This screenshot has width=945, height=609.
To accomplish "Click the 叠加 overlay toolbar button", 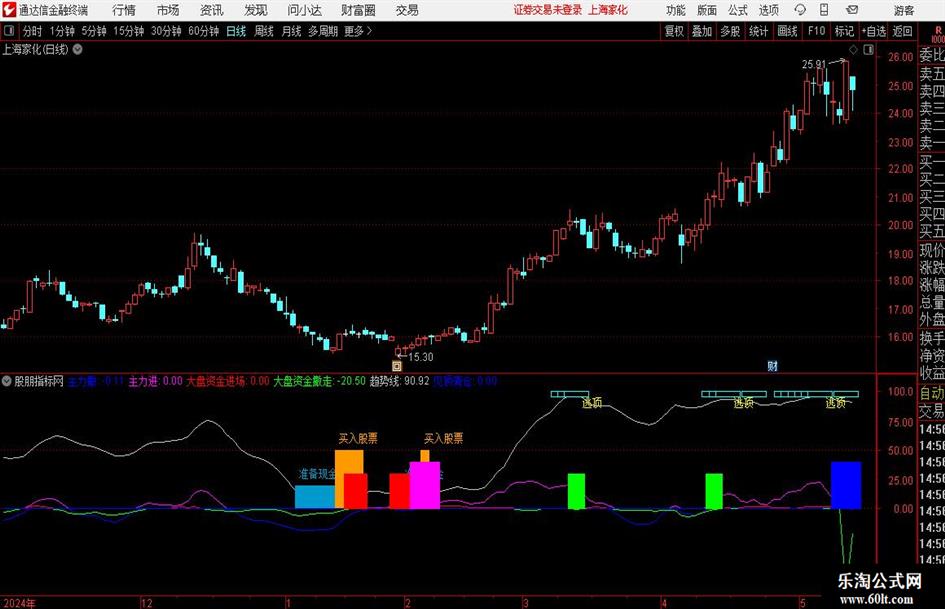I will (702, 31).
